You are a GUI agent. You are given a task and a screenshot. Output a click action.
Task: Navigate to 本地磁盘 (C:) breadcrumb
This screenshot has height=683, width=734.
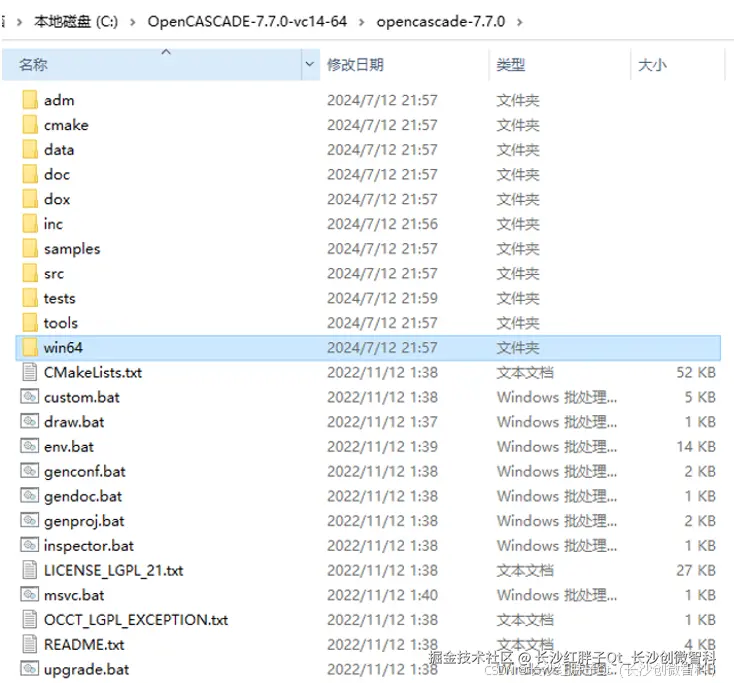76,22
